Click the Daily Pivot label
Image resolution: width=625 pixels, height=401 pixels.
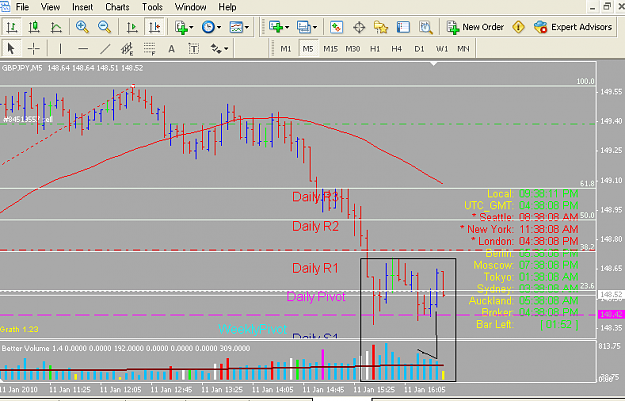(316, 297)
